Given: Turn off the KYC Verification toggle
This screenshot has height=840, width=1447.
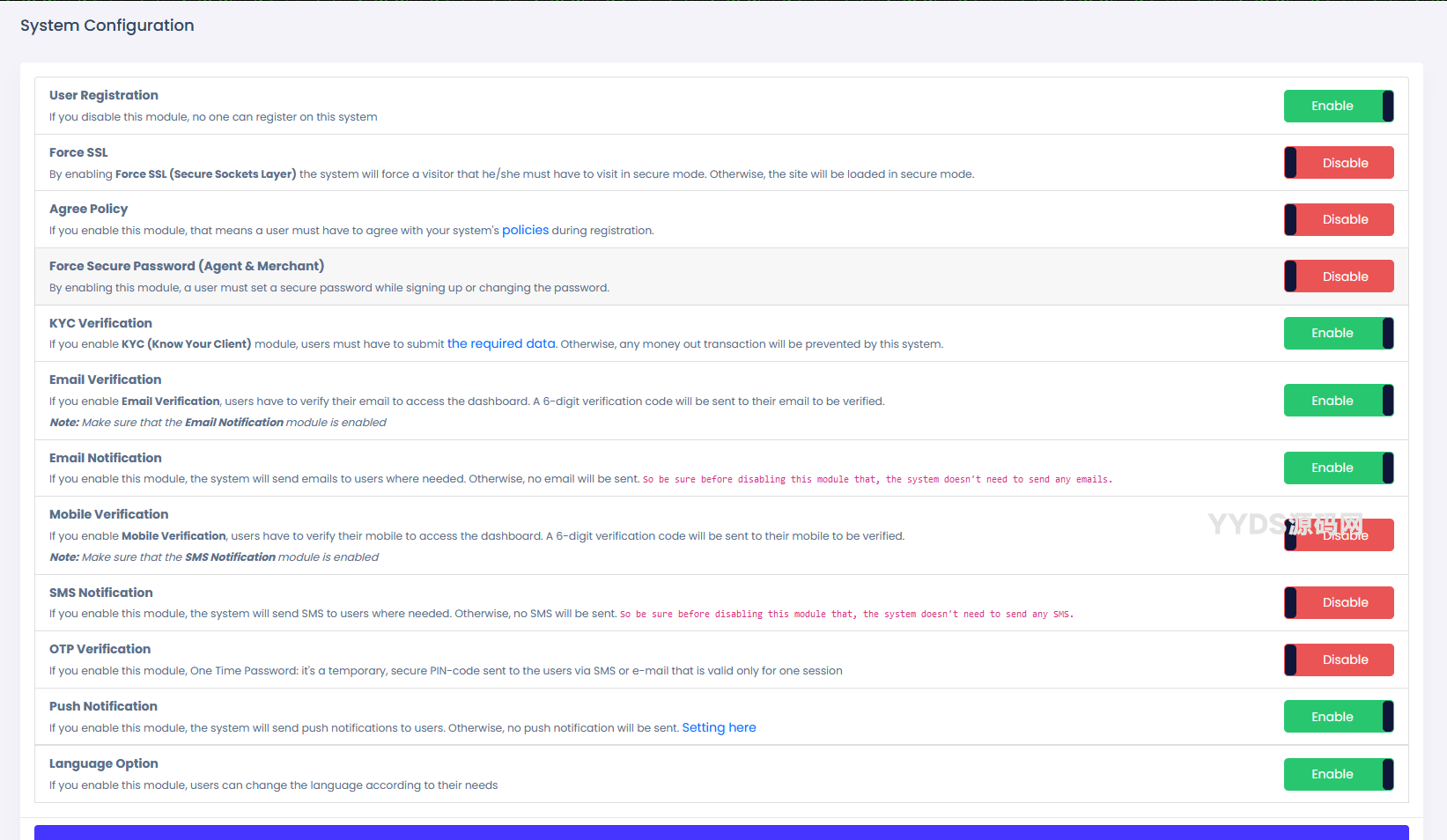Looking at the screenshot, I should tap(1338, 334).
